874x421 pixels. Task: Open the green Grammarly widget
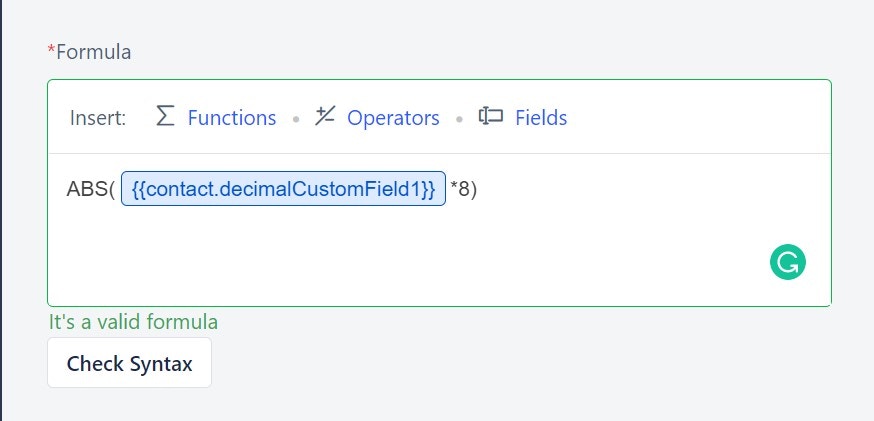click(788, 262)
